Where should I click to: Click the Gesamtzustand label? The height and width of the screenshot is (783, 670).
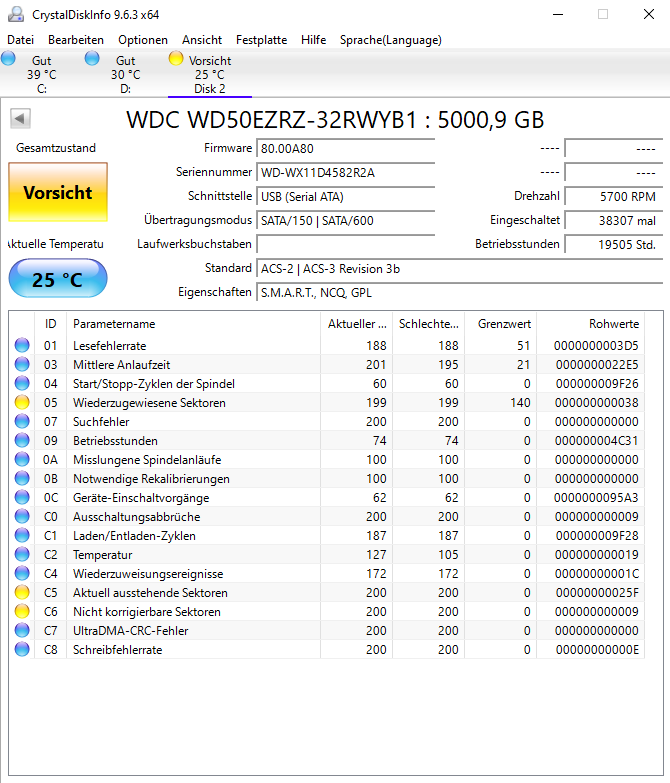point(56,148)
